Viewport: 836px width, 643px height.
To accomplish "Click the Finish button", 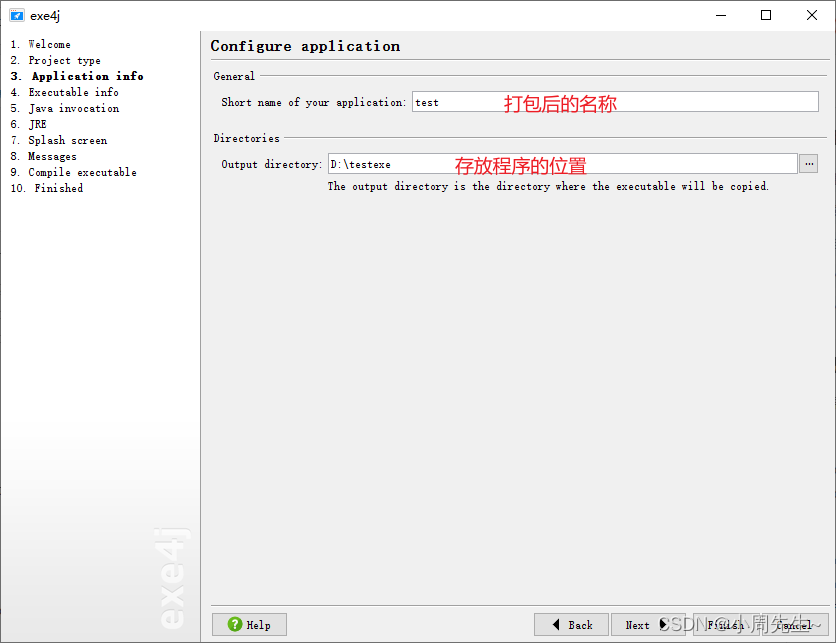I will 726,624.
